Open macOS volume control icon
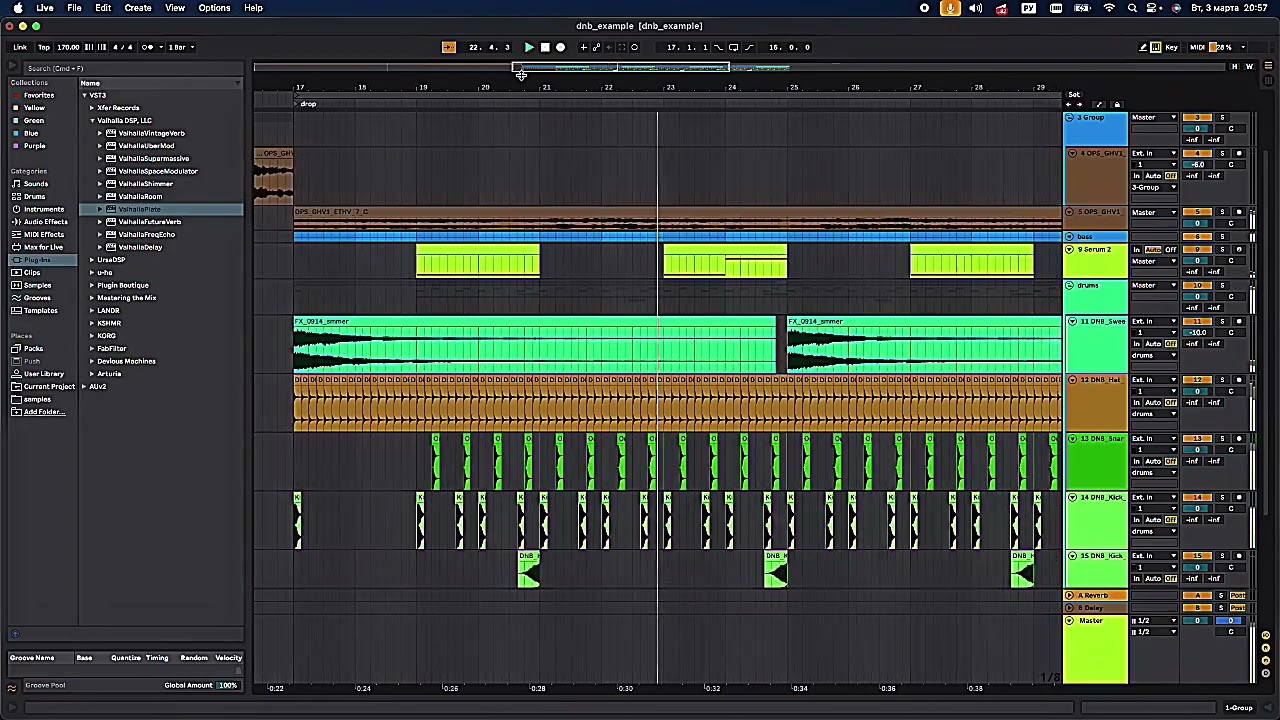 975,8
